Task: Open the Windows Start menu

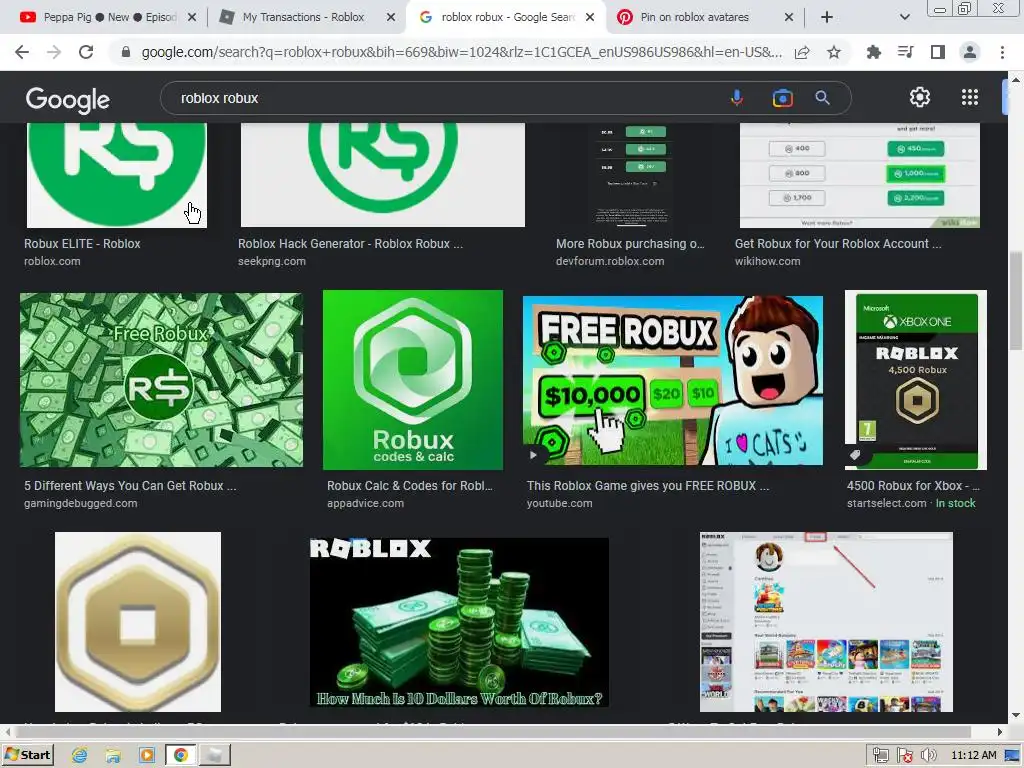Action: coord(27,755)
